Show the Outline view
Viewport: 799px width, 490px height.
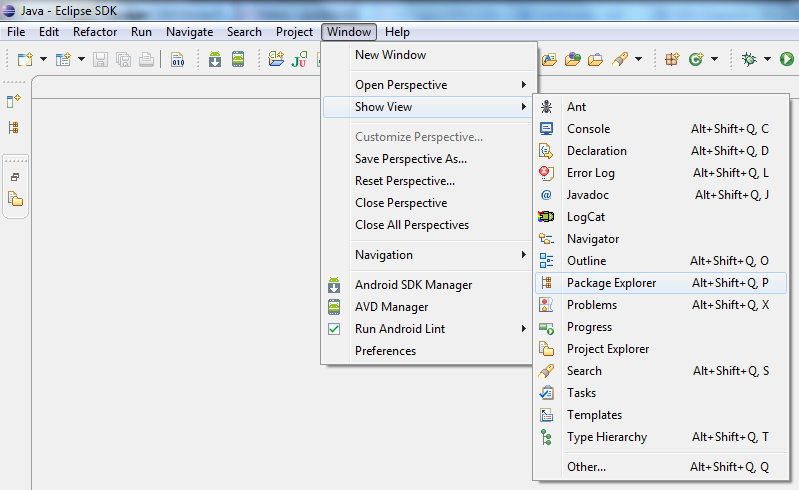click(661, 260)
